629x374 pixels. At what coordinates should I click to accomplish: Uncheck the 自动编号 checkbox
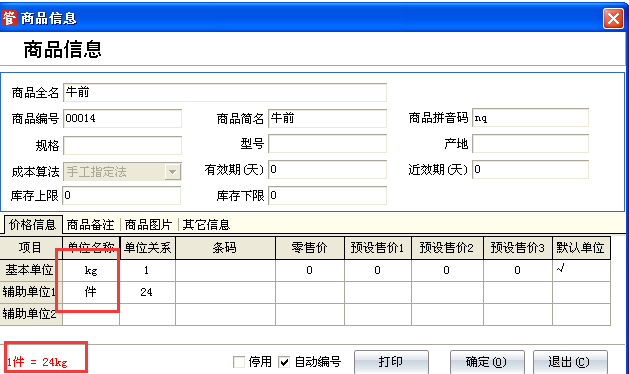point(284,362)
